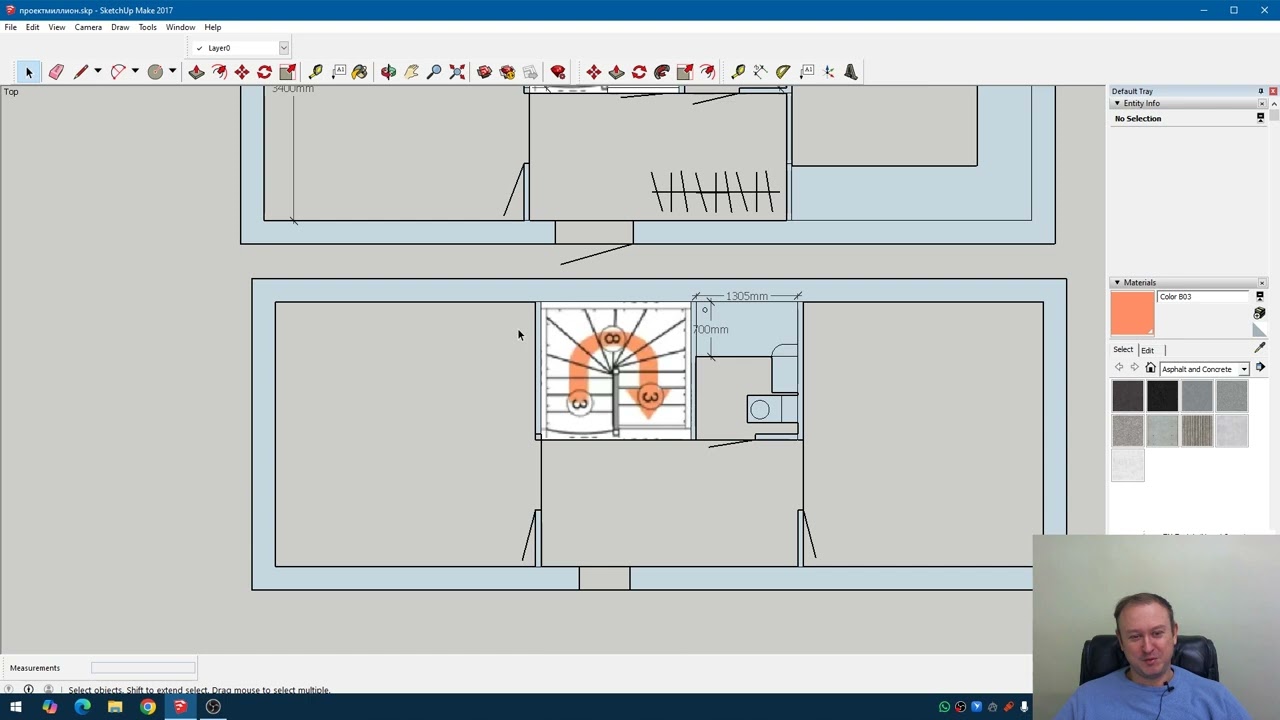Close the Materials panel
This screenshot has height=720, width=1280.
(1262, 282)
